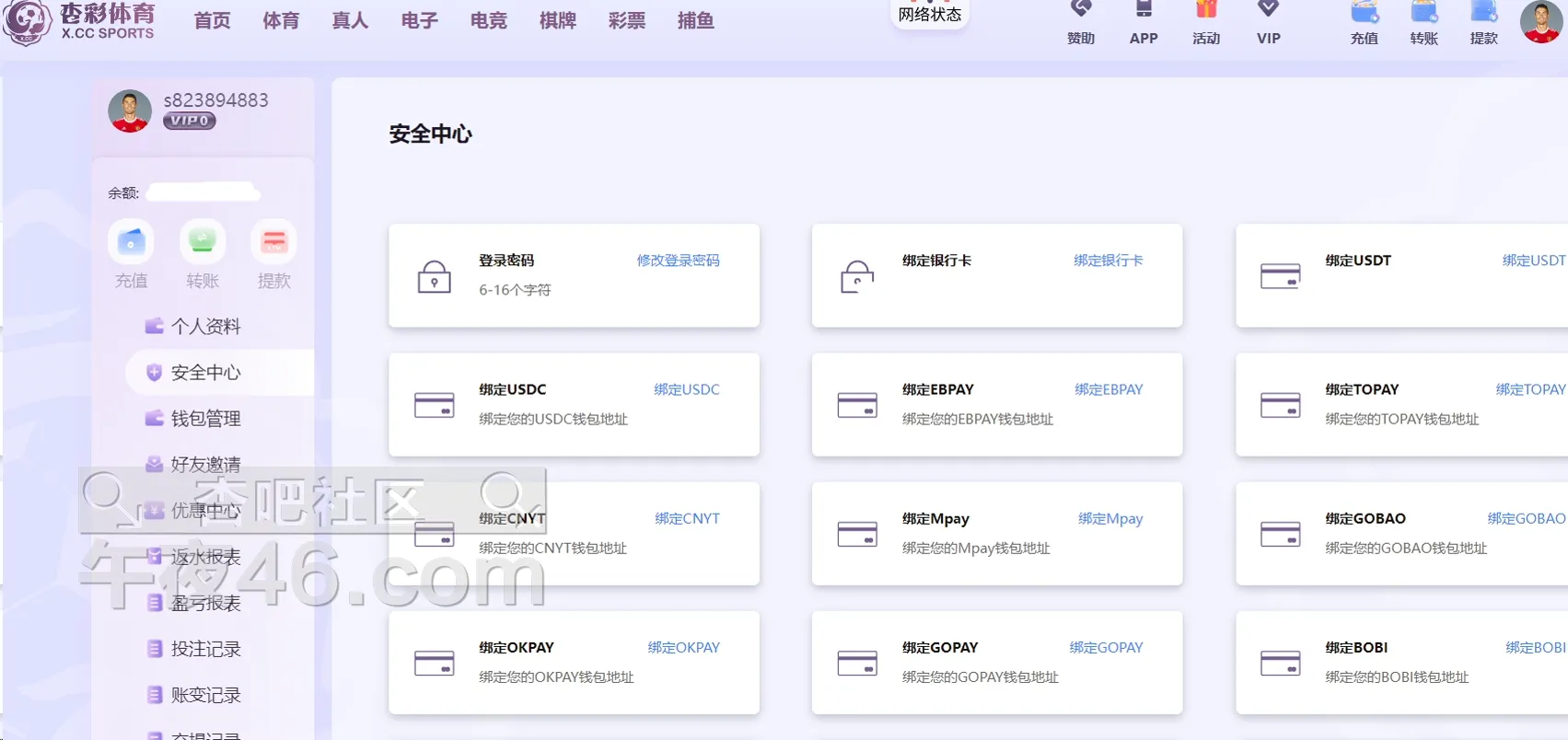Viewport: 1568px width, 740px height.
Task: Click the sidebar 充值 deposit icon
Action: [131, 242]
